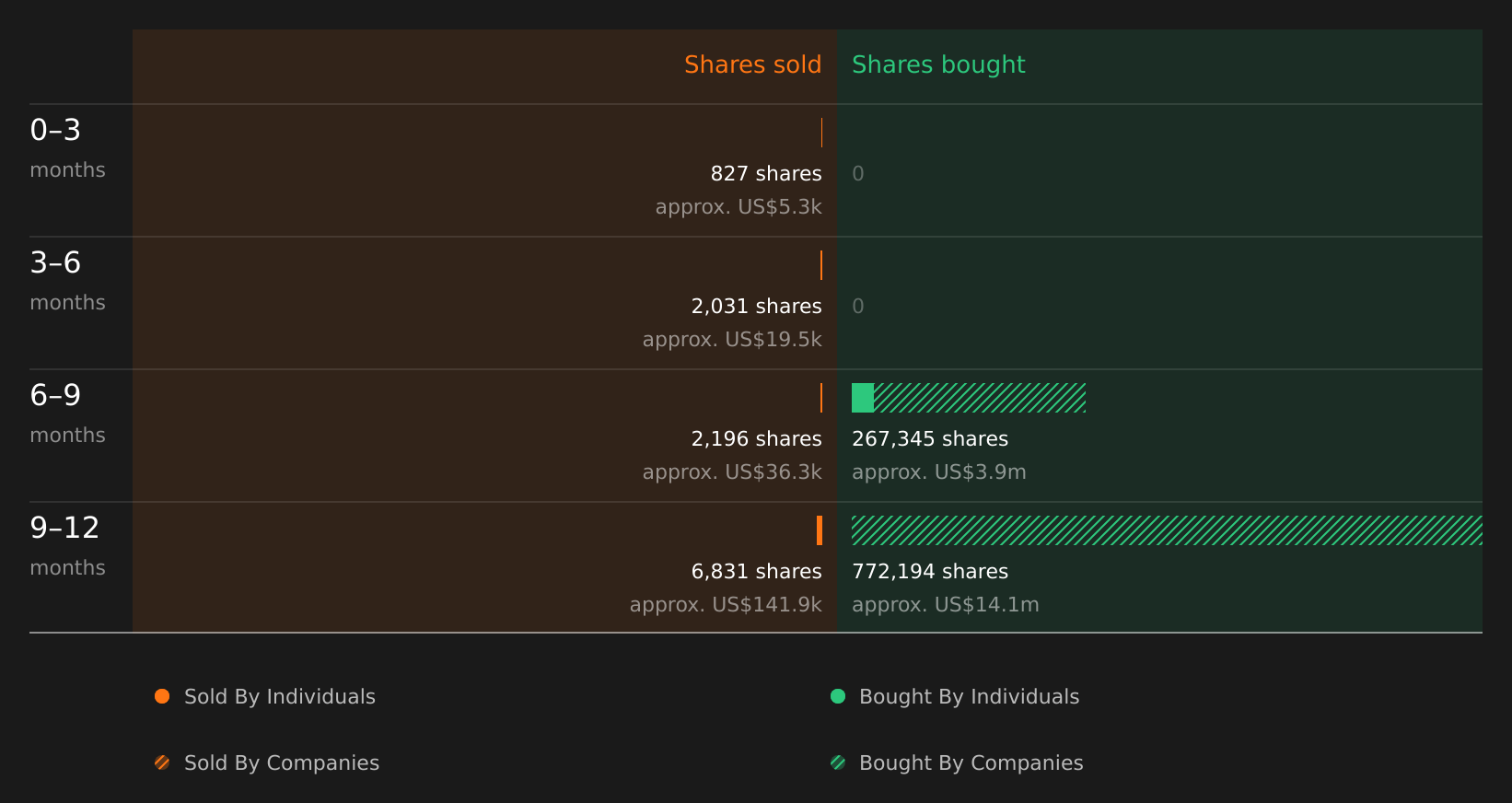This screenshot has height=803, width=1512.
Task: Click the 2,031 shares value
Action: click(x=756, y=307)
